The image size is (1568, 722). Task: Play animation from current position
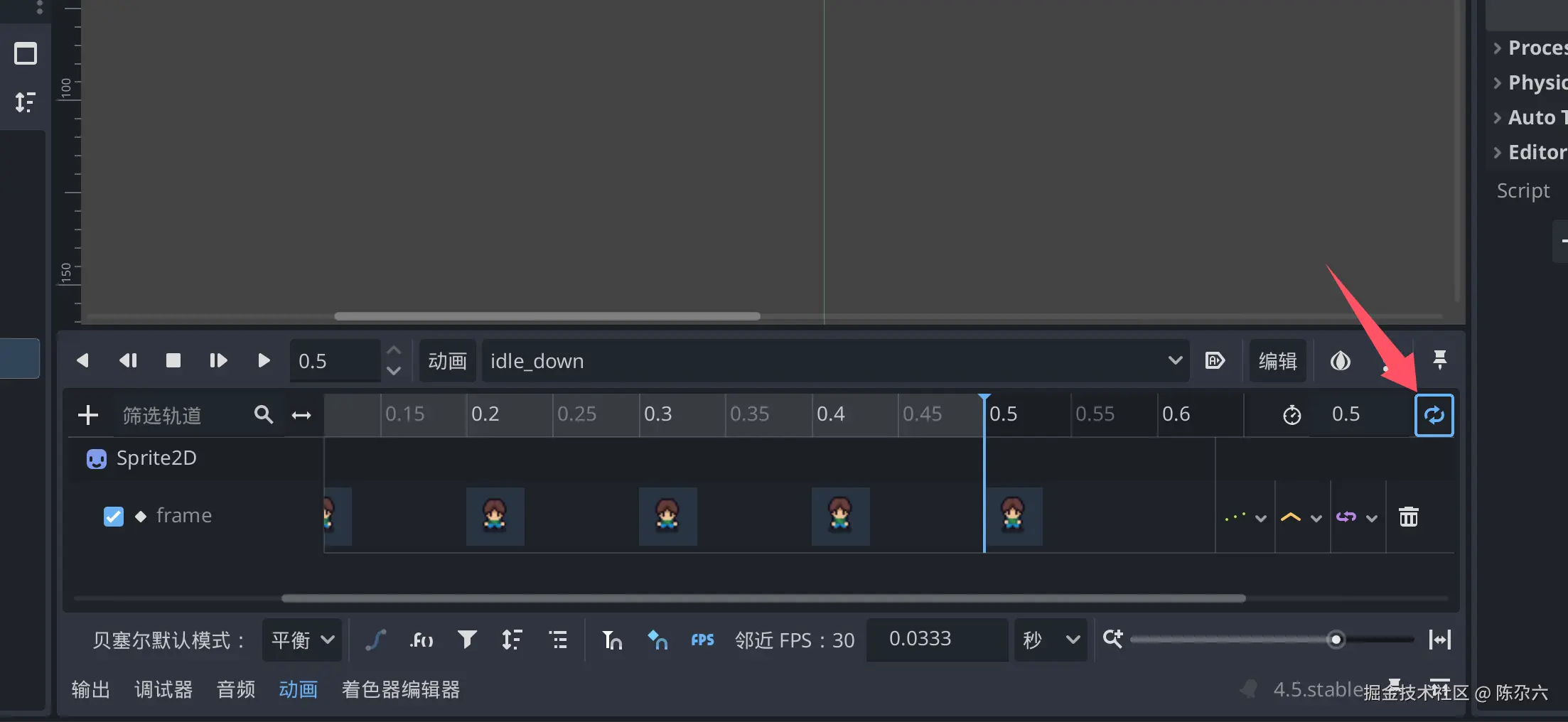[264, 361]
